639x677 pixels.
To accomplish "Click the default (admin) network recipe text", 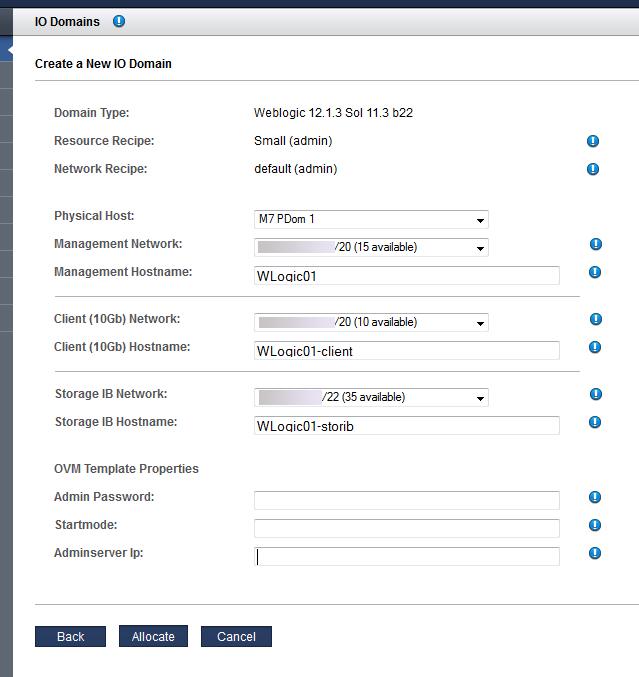I will pos(296,169).
